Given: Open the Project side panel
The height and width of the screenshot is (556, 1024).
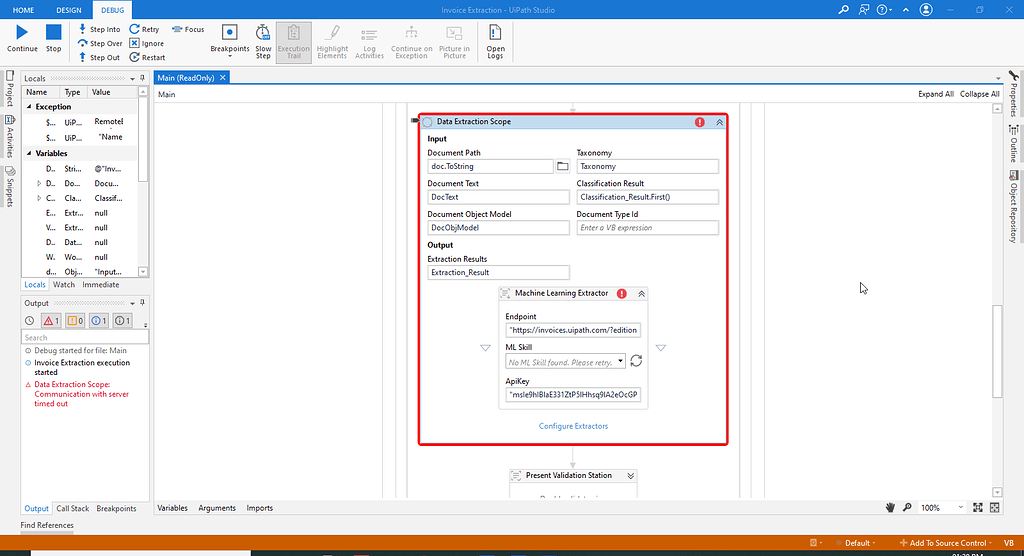Looking at the screenshot, I should click(x=10, y=89).
